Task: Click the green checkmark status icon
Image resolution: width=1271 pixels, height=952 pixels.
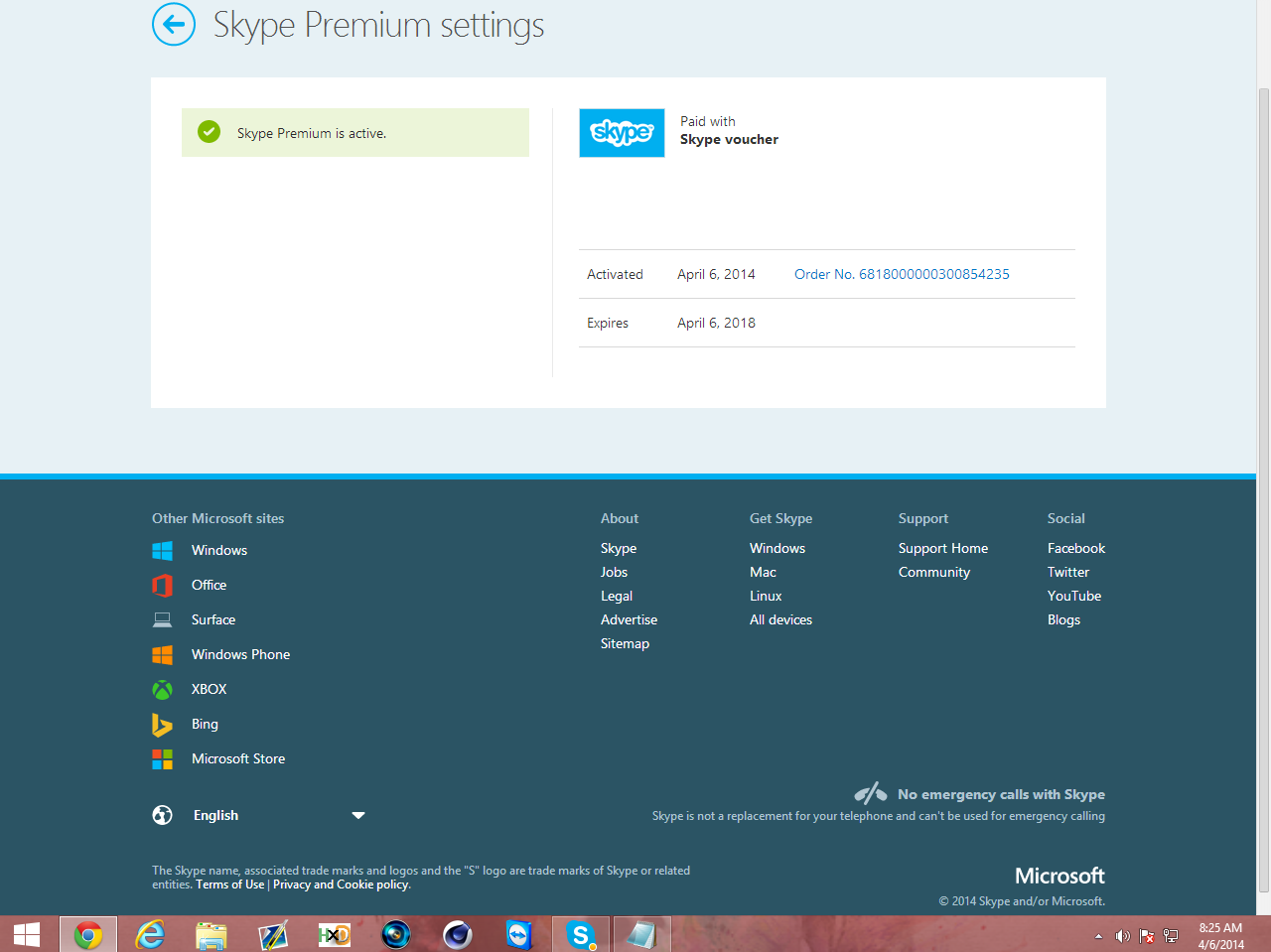Action: pyautogui.click(x=209, y=132)
